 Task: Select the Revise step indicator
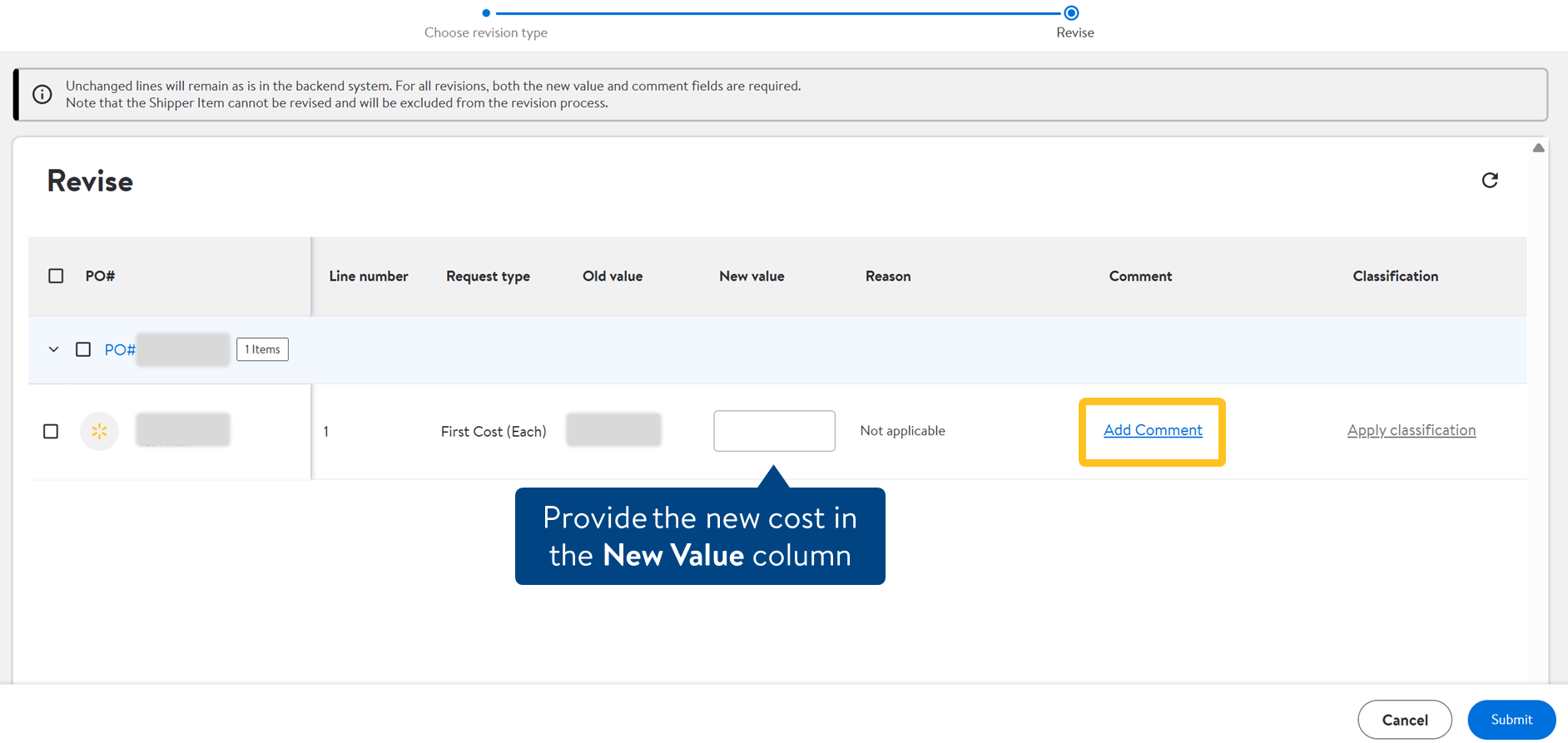click(x=1072, y=13)
